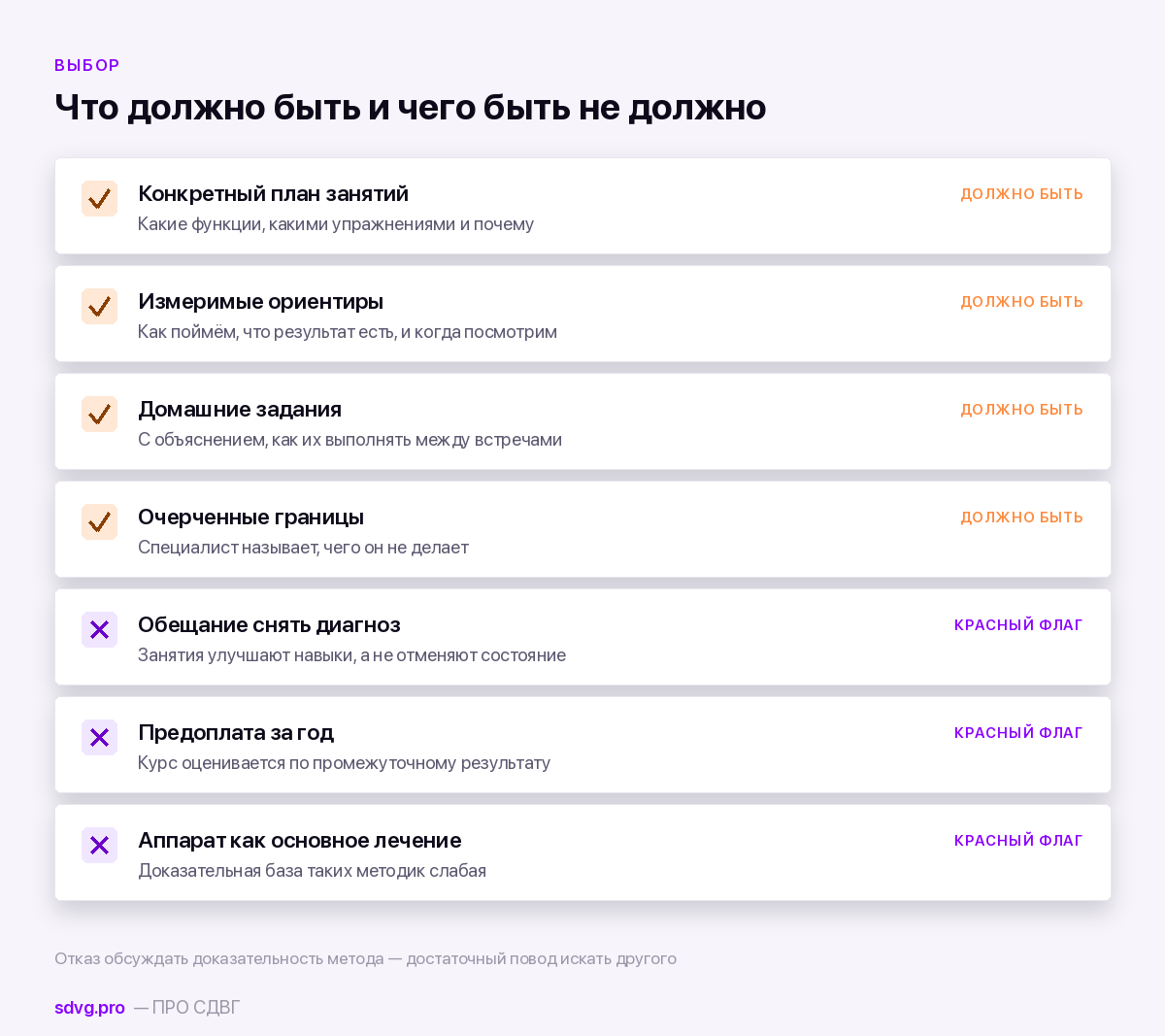1165x1036 pixels.
Task: Click description С объяснением, как их выполнять
Action: pyautogui.click(x=349, y=440)
